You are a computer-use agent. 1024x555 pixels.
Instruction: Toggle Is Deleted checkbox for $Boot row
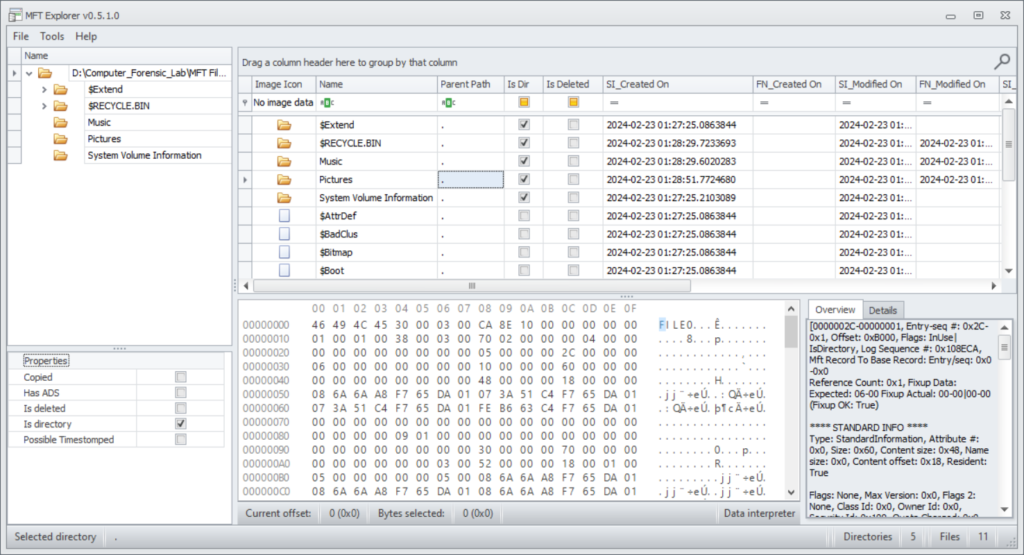[x=573, y=270]
